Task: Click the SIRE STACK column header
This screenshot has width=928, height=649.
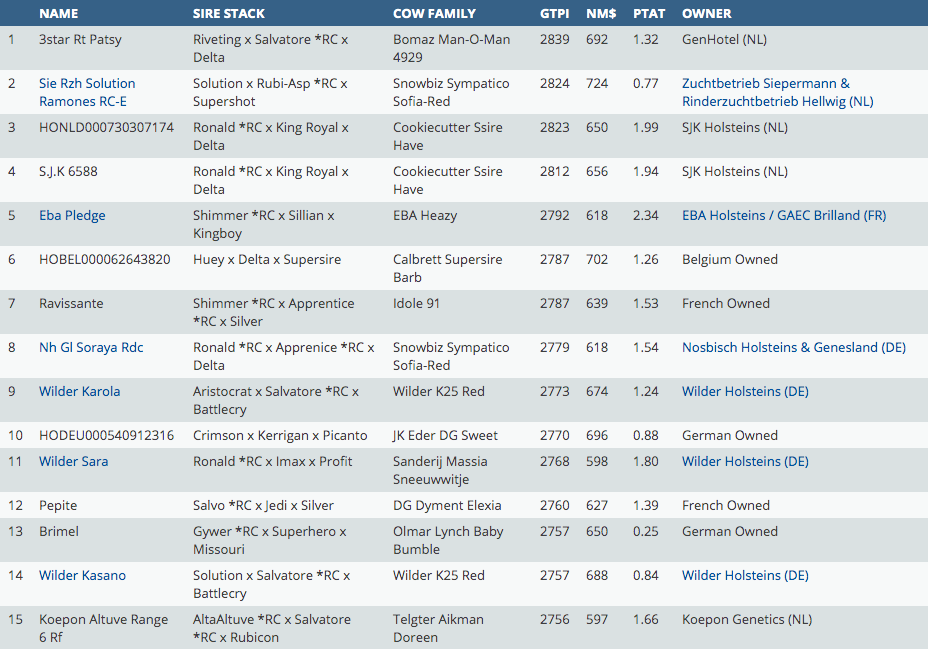Action: pyautogui.click(x=229, y=13)
